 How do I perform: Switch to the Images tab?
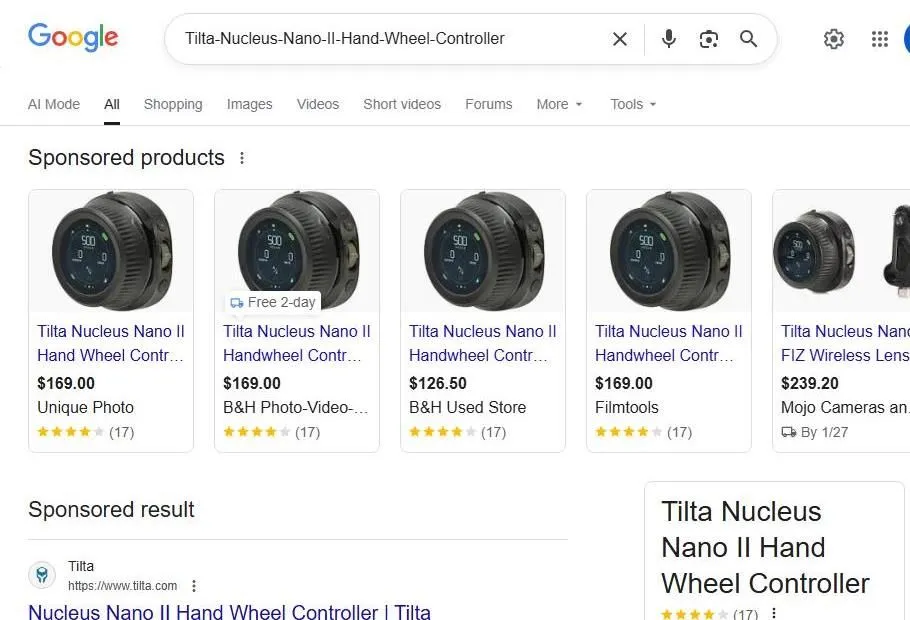[249, 104]
